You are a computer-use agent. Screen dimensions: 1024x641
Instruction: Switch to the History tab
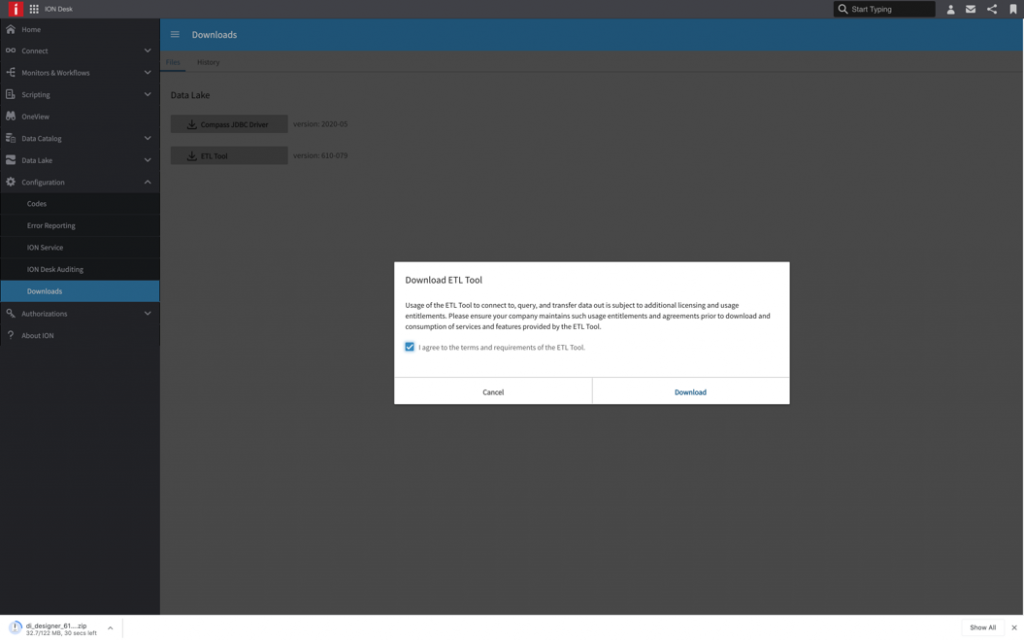tap(208, 62)
